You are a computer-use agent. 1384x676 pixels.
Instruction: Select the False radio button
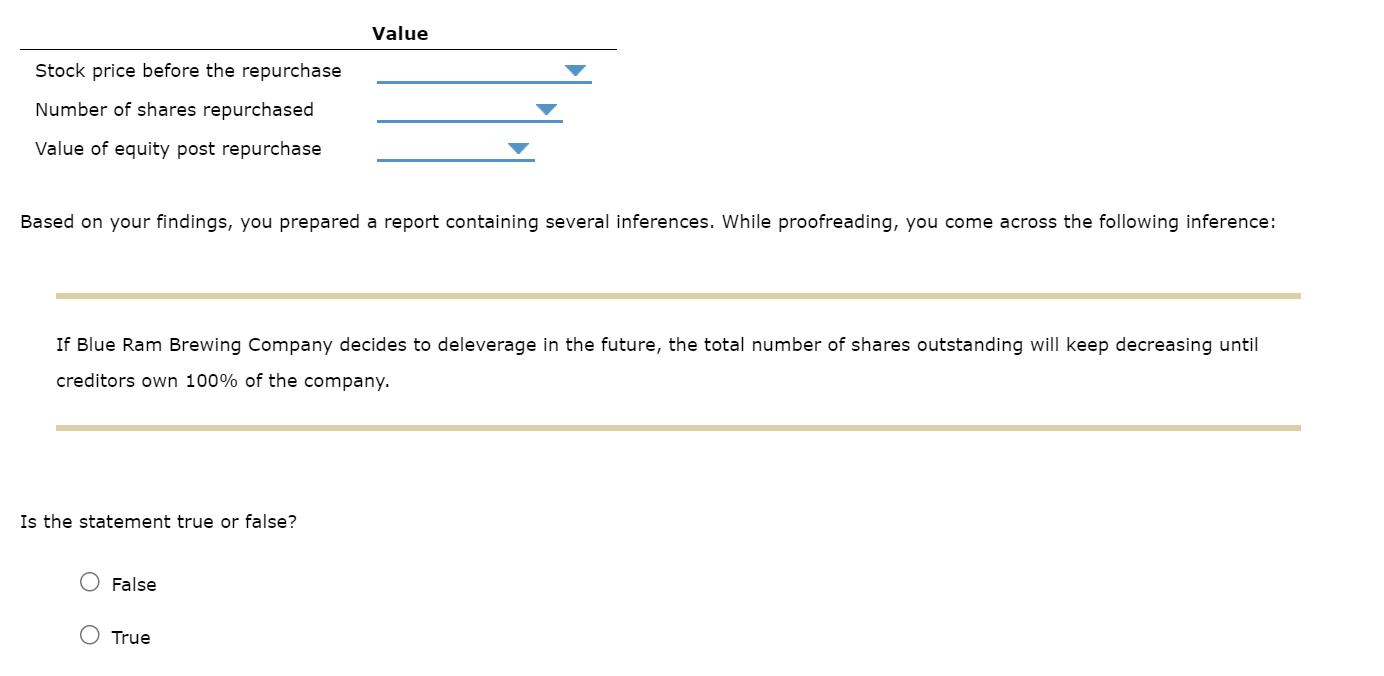click(x=89, y=581)
